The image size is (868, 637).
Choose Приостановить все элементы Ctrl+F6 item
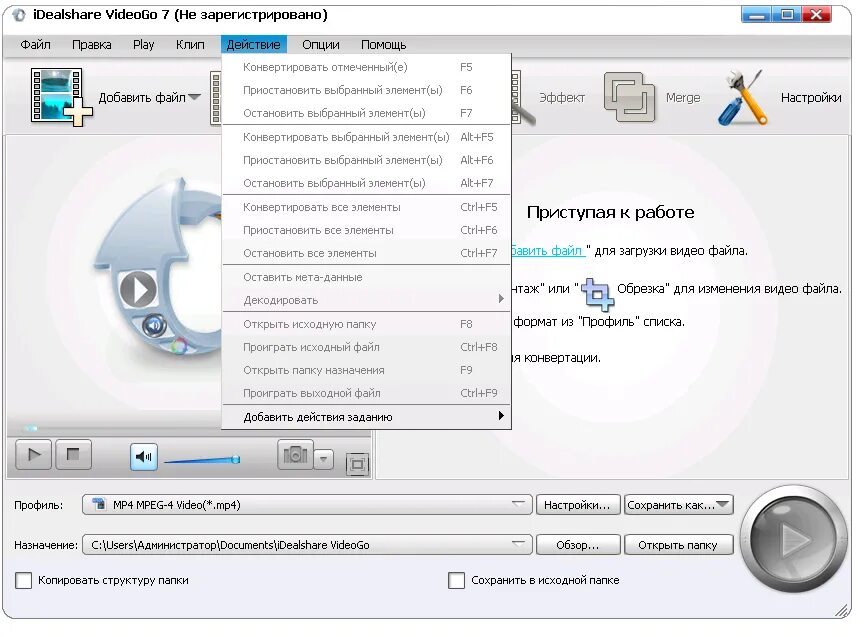[366, 230]
